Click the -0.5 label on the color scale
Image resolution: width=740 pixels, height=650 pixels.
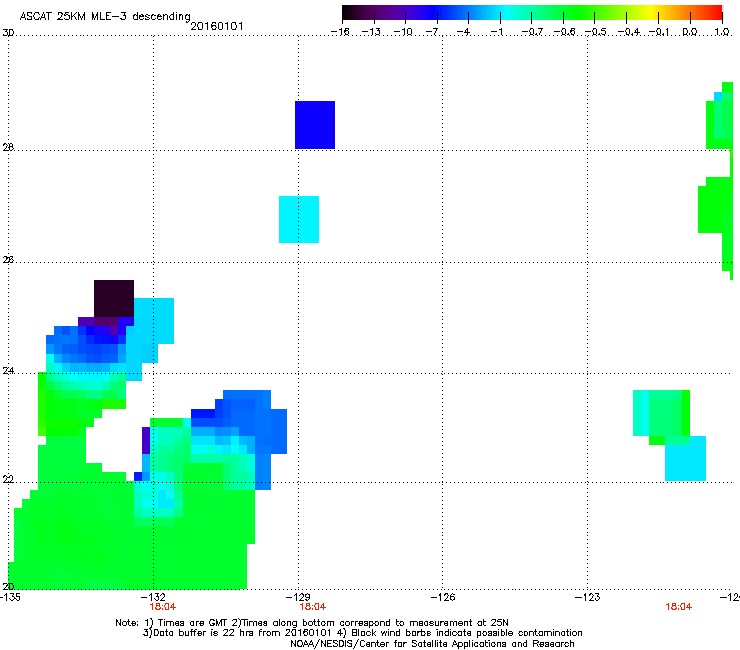pos(596,32)
